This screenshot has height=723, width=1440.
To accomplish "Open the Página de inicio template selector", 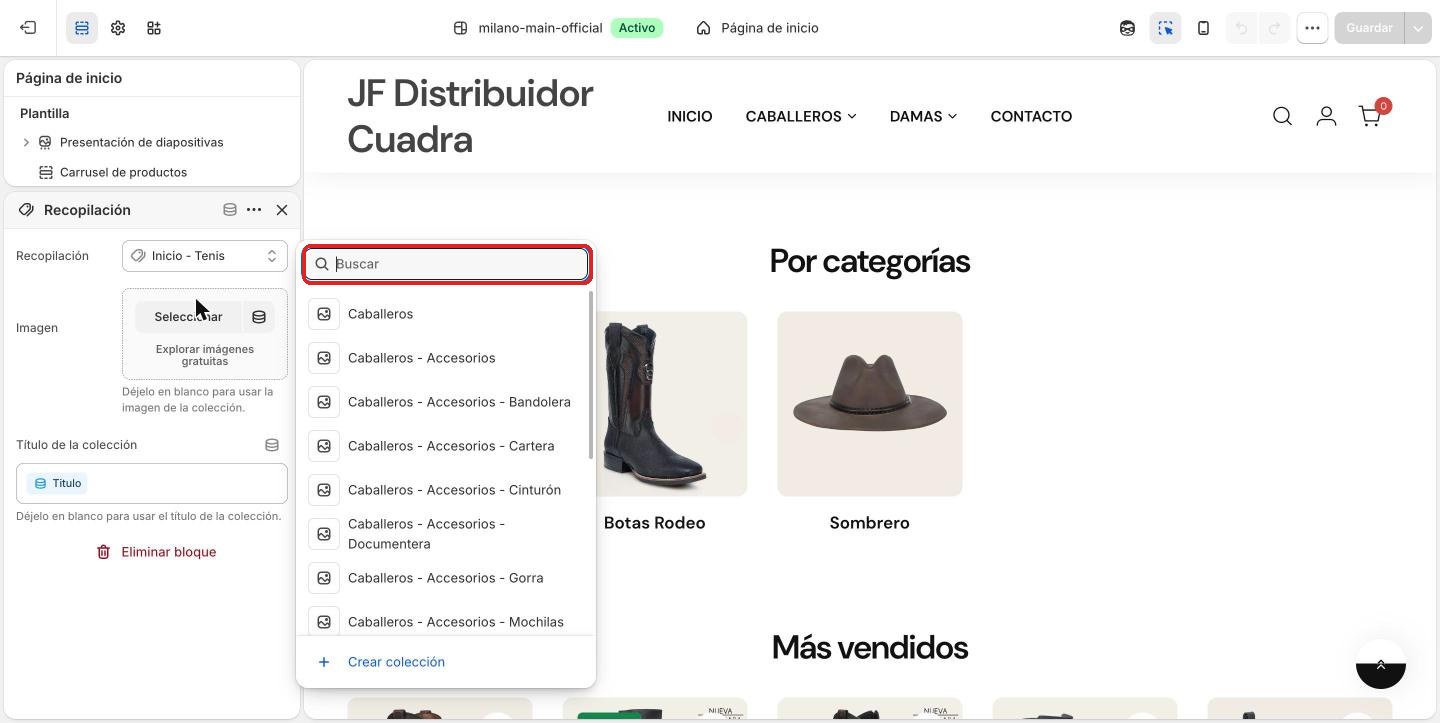I will point(758,28).
